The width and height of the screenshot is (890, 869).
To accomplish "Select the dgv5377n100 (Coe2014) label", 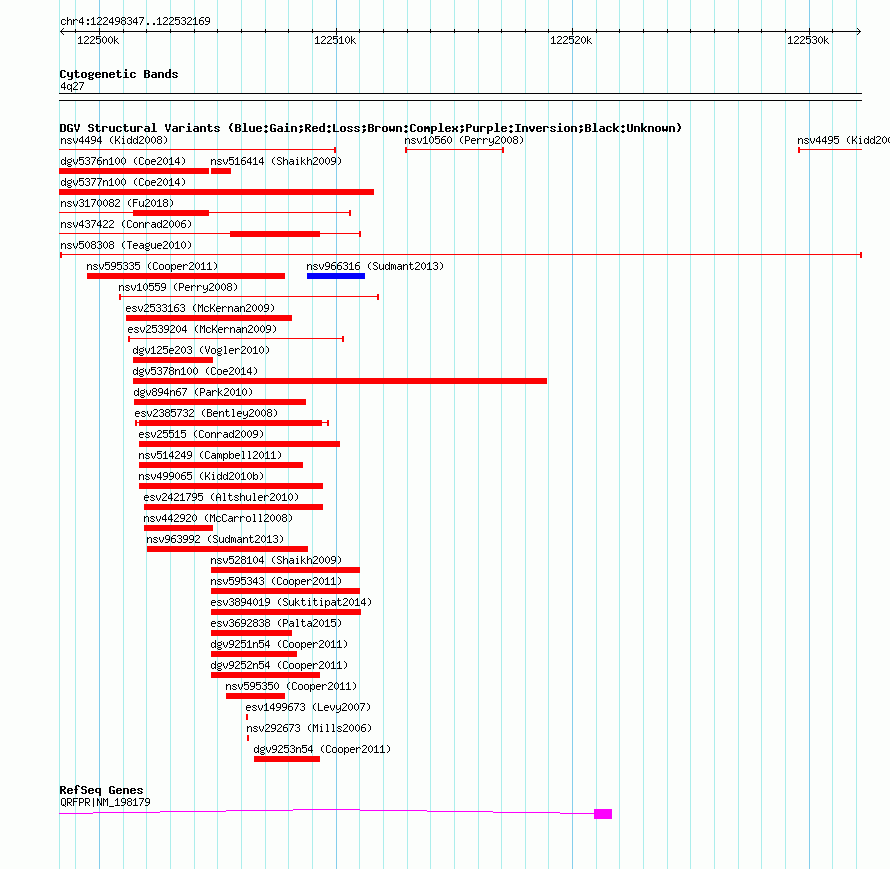I will tap(123, 182).
